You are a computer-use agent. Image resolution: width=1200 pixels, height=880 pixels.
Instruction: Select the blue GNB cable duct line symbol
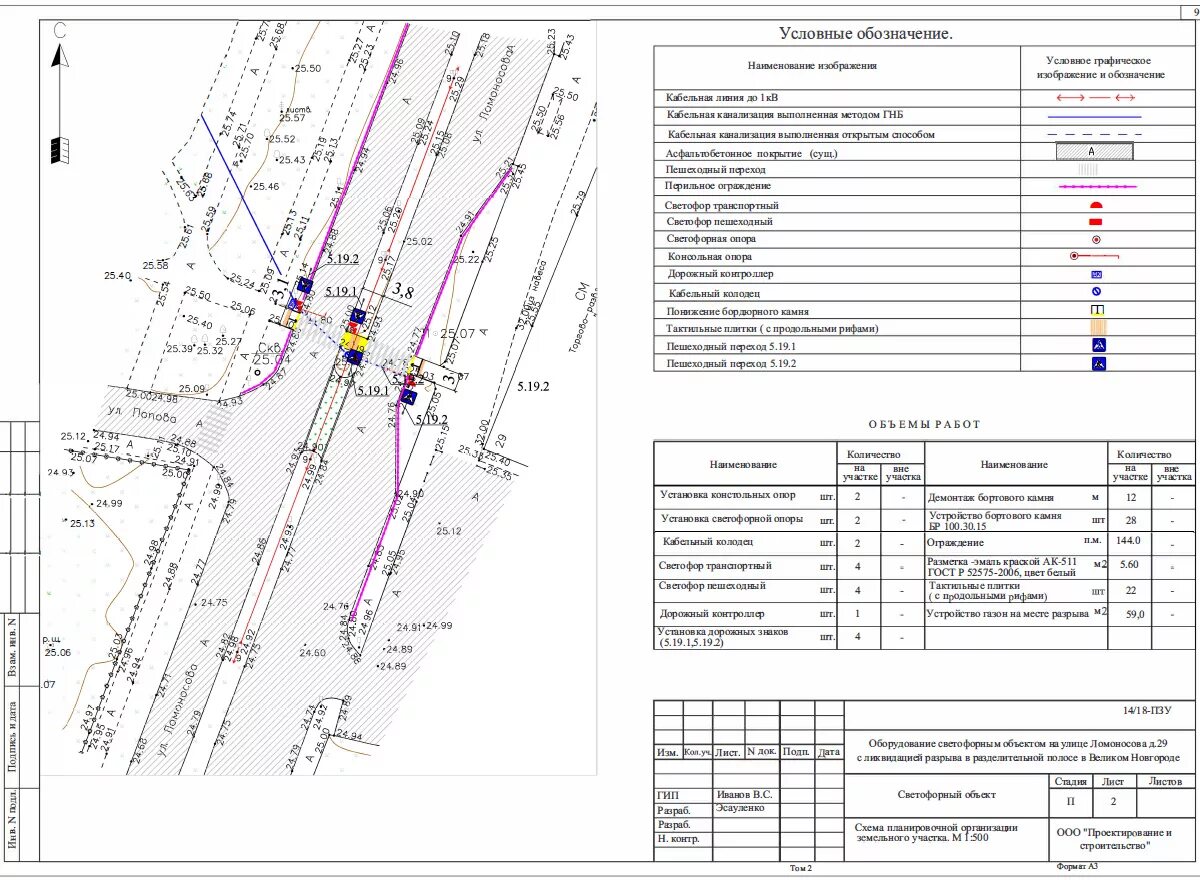pos(1095,117)
